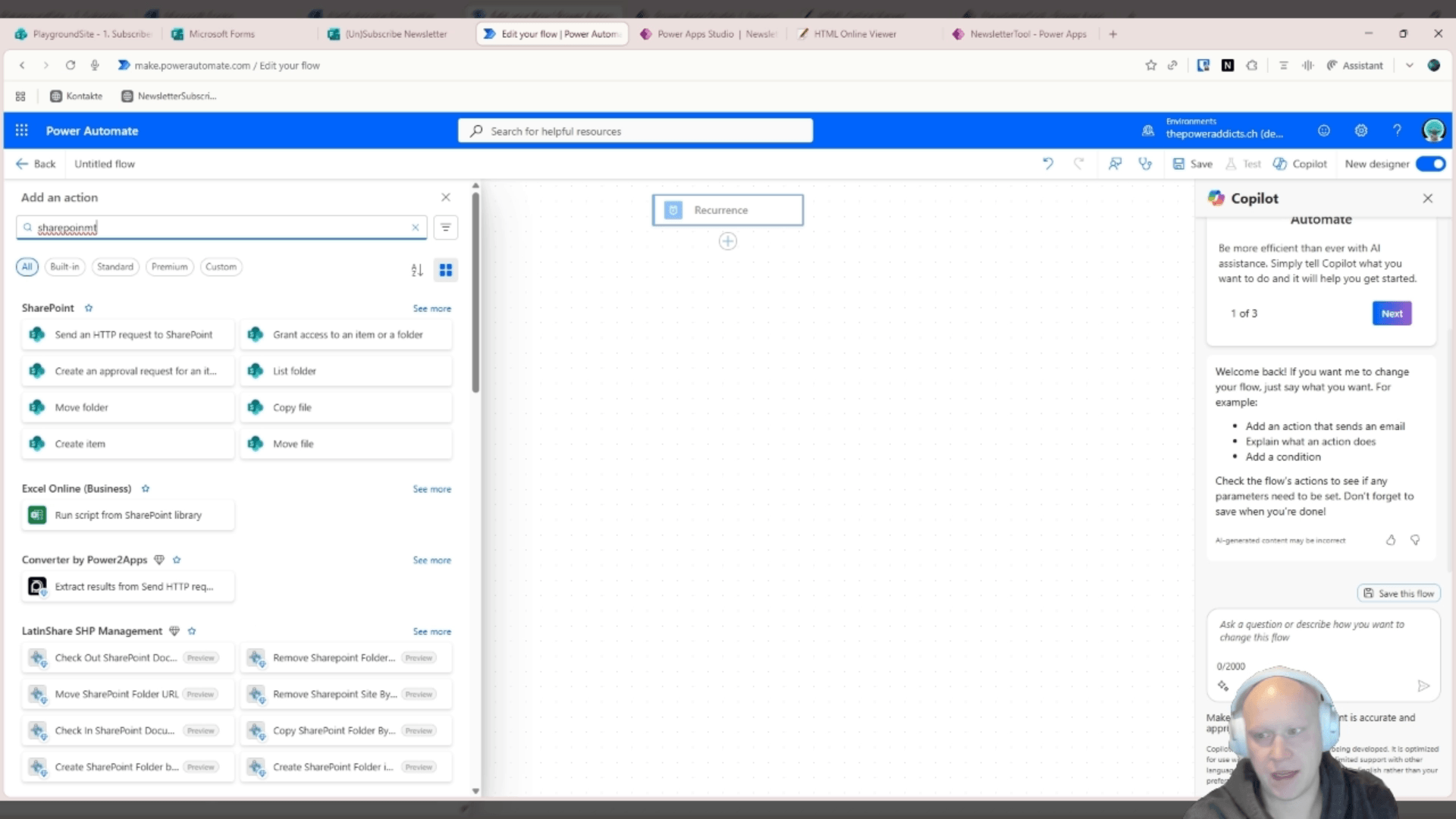The width and height of the screenshot is (1456, 819).
Task: Click the sort A-Z icon
Action: coord(417,270)
